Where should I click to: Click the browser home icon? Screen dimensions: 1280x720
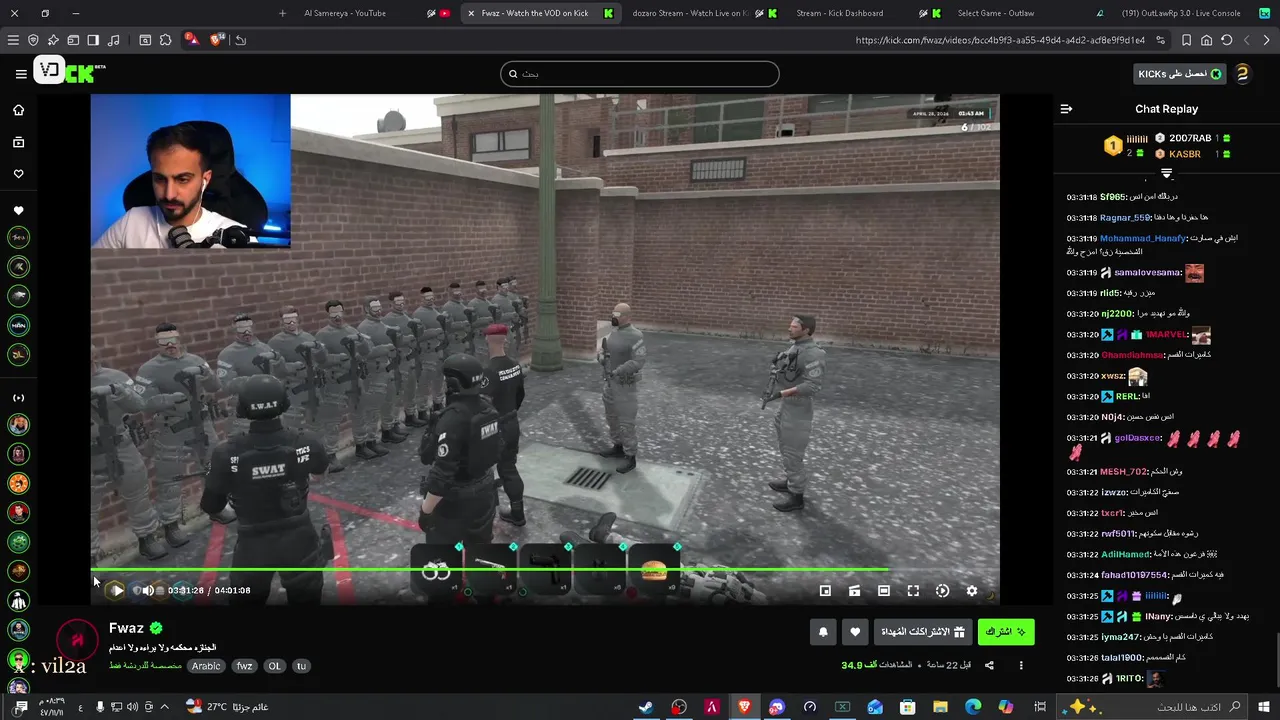(x=1207, y=40)
